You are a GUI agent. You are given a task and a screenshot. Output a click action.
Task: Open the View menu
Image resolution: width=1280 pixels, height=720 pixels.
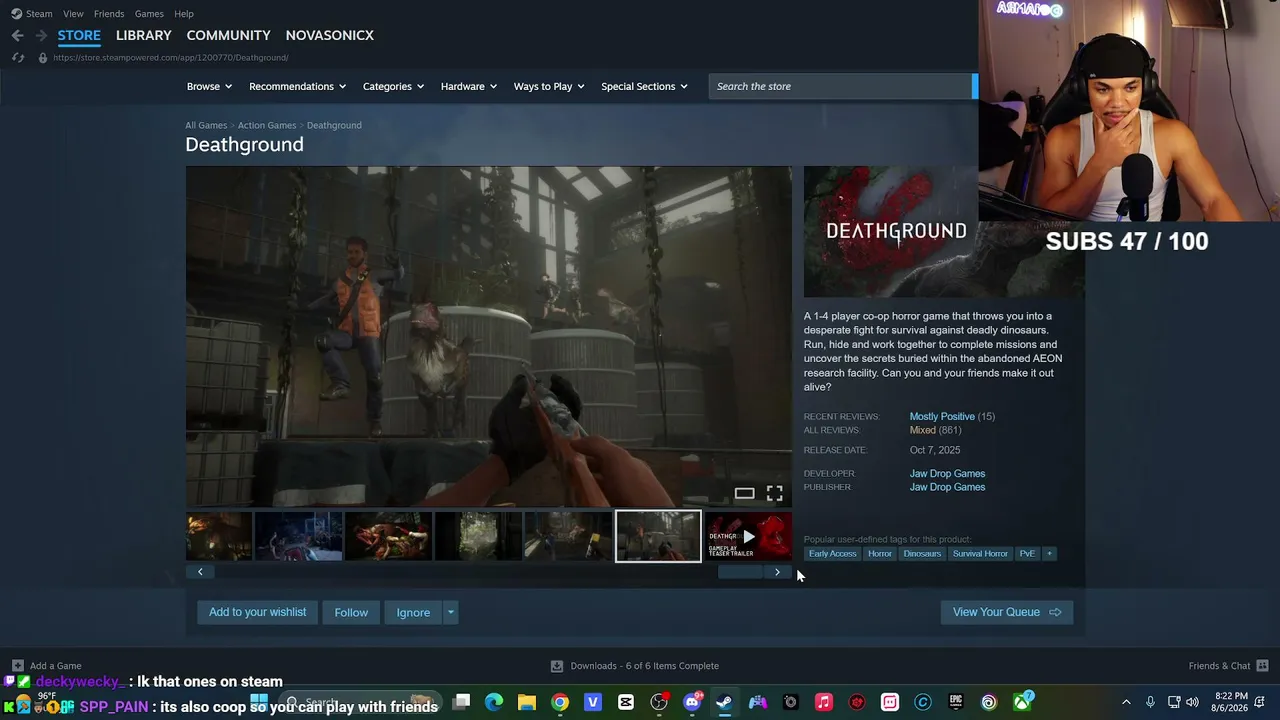click(x=73, y=14)
